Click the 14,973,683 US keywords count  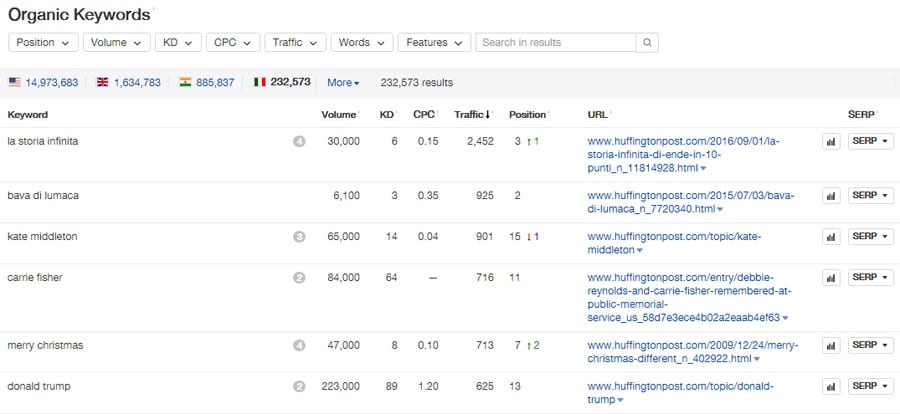[x=52, y=83]
